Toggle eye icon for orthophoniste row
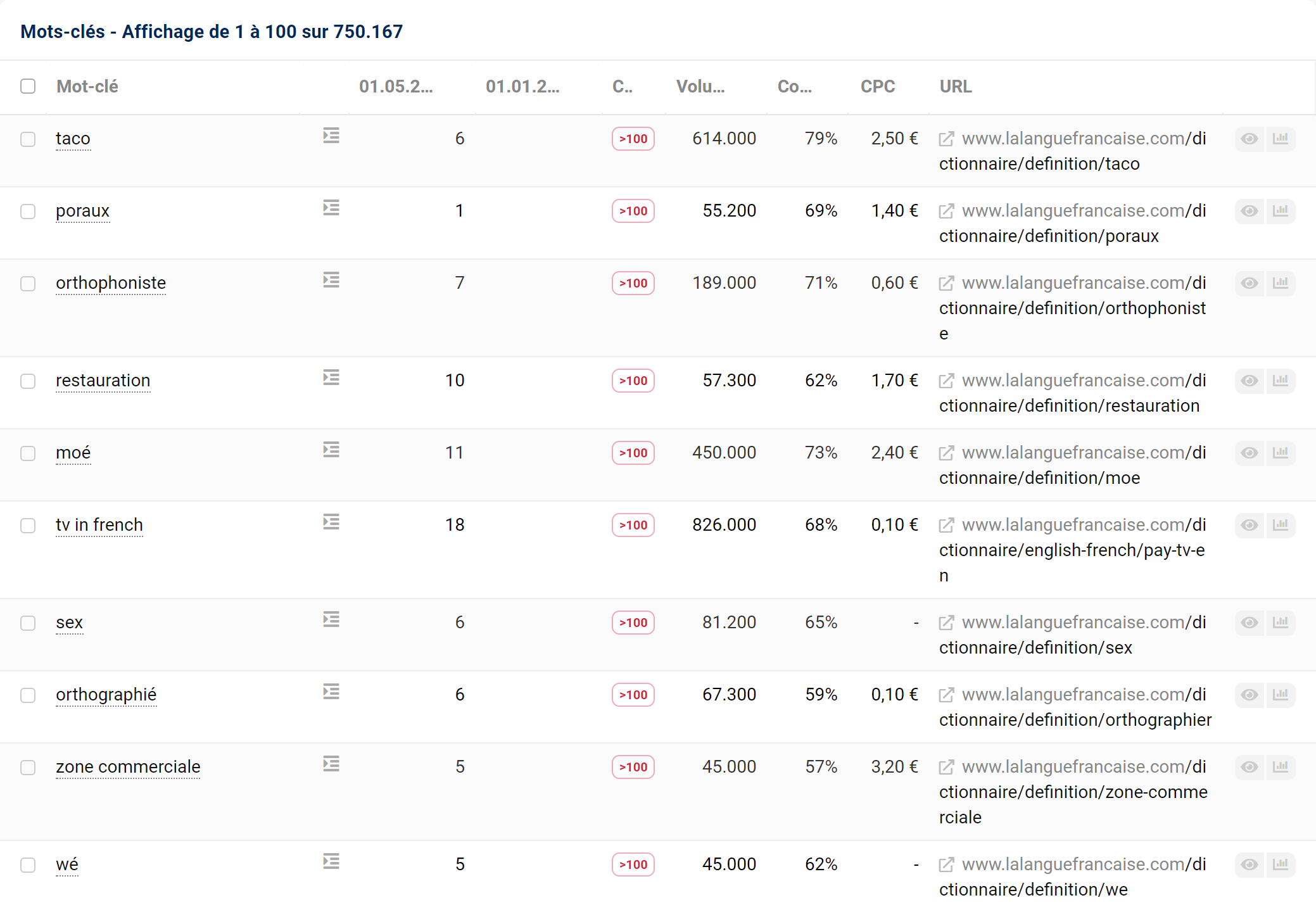The image size is (1316, 912). tap(1250, 283)
